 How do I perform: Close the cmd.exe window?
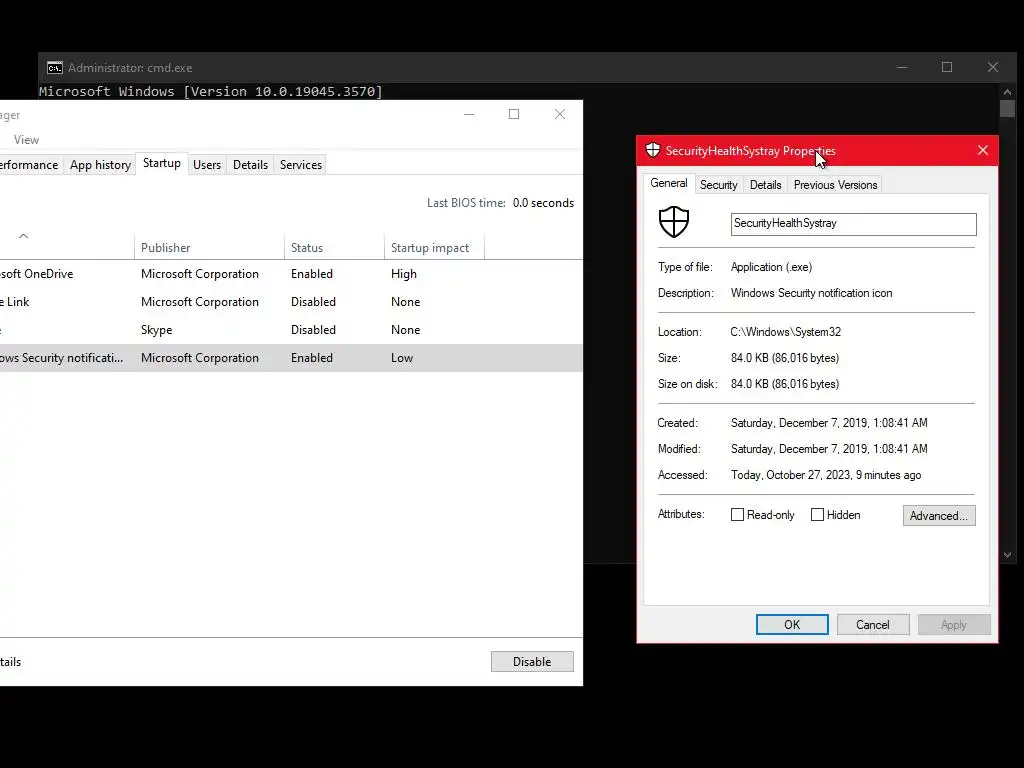pyautogui.click(x=993, y=67)
